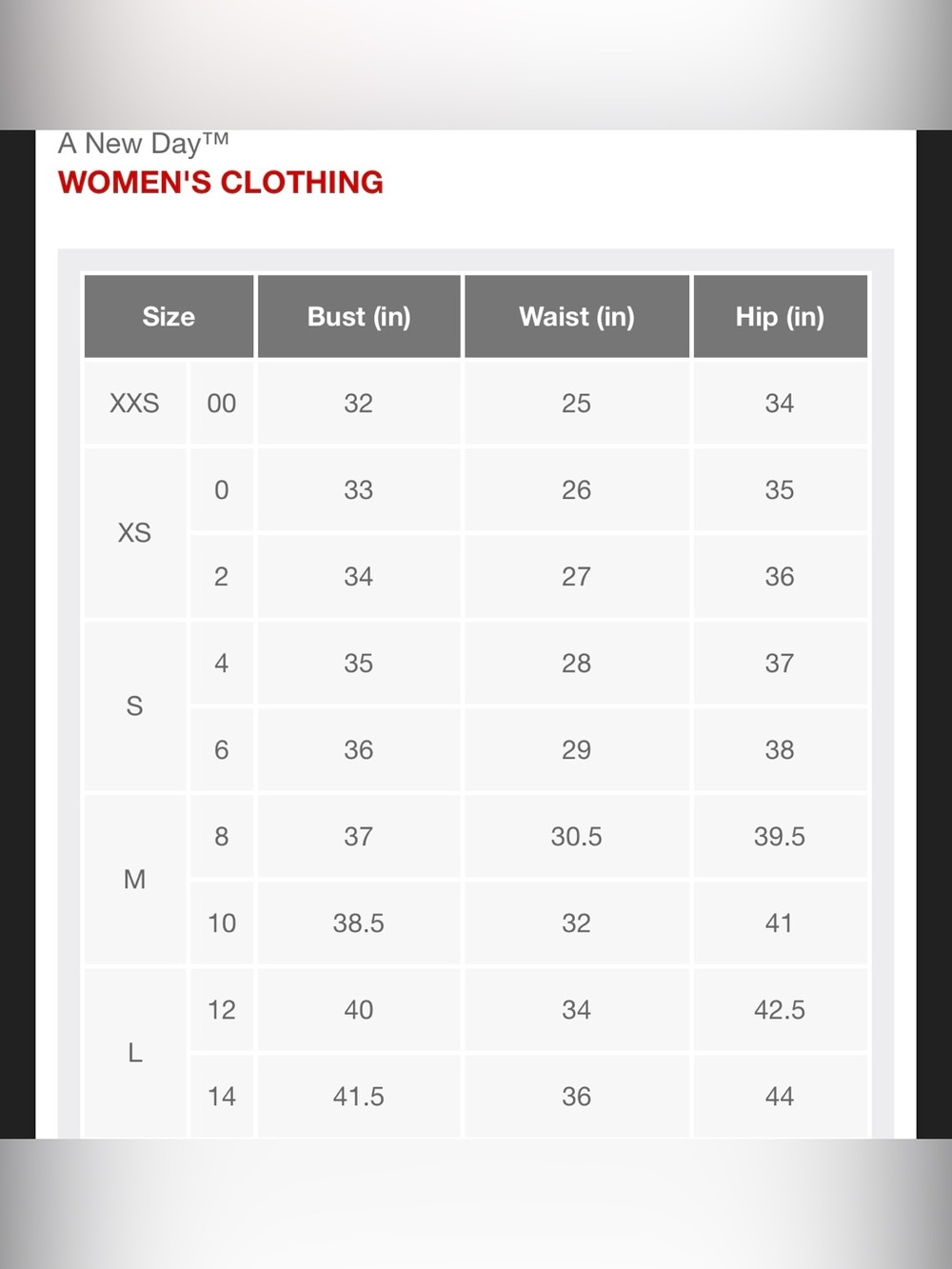Click numeric size 00 cell
952x1269 pixels.
click(x=222, y=403)
